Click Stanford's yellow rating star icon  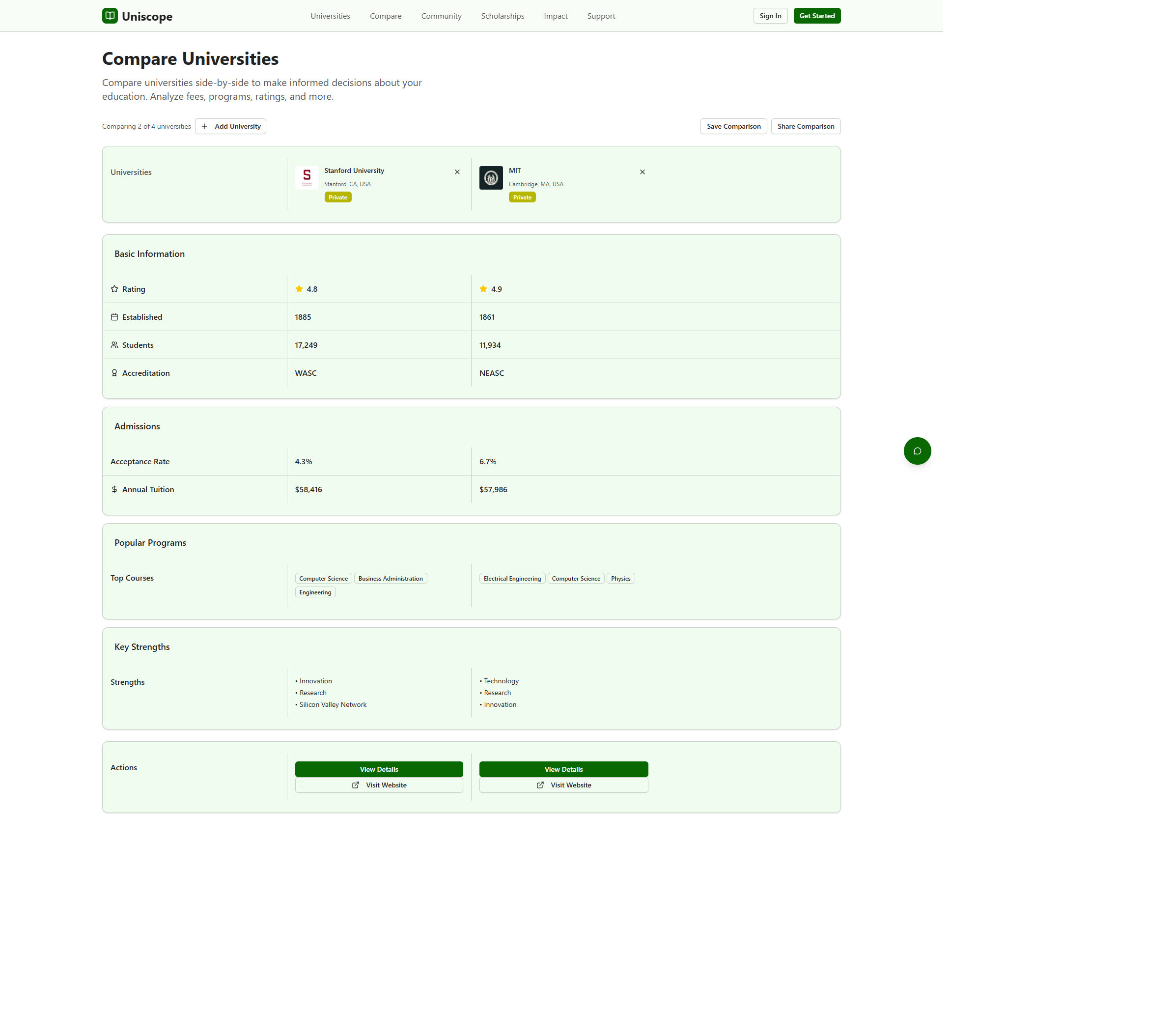(x=299, y=289)
